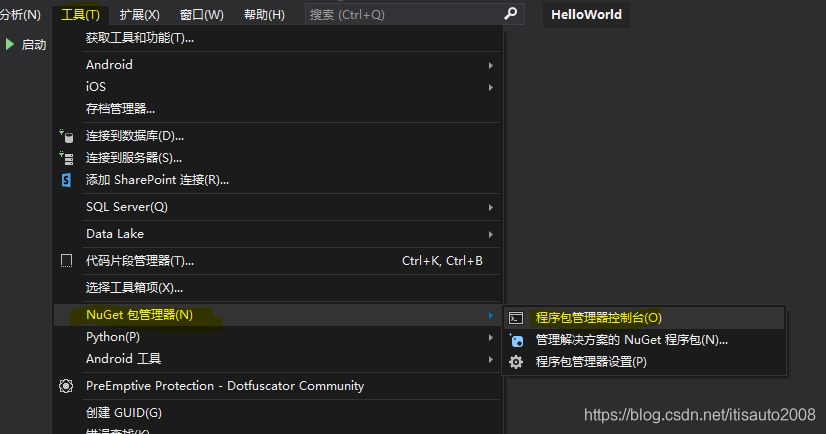Expand the NuGet 包管理器 submenu arrow
This screenshot has width=826, height=434.
[x=490, y=315]
